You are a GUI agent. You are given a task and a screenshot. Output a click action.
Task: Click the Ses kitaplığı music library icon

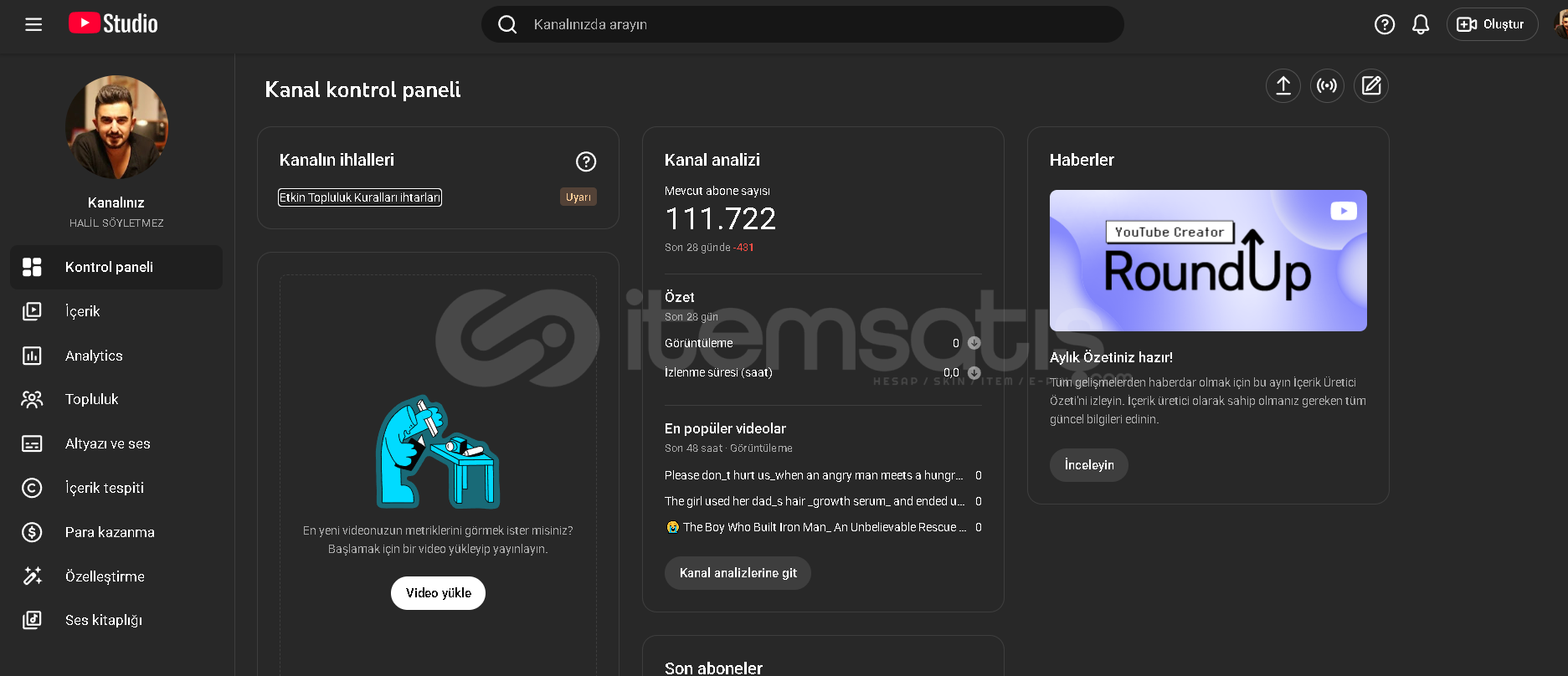point(32,620)
